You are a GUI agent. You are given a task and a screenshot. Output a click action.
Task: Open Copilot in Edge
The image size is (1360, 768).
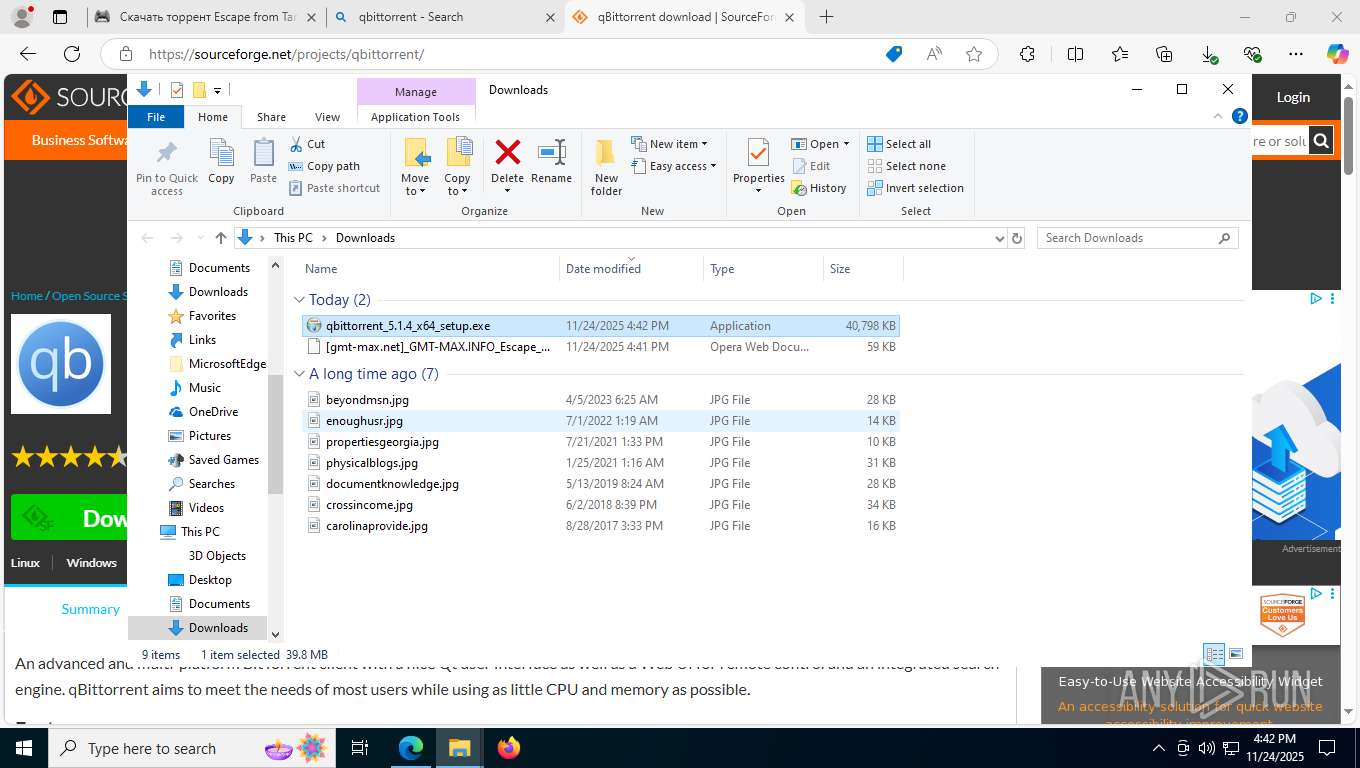tap(1337, 54)
